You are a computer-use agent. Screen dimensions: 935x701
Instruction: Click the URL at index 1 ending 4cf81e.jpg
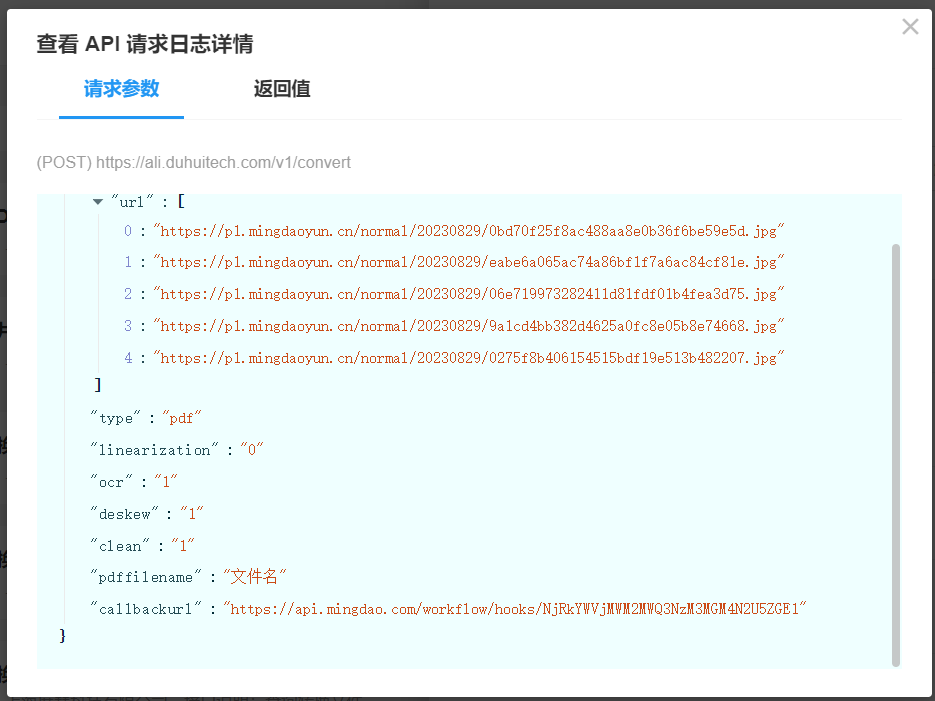tap(468, 263)
